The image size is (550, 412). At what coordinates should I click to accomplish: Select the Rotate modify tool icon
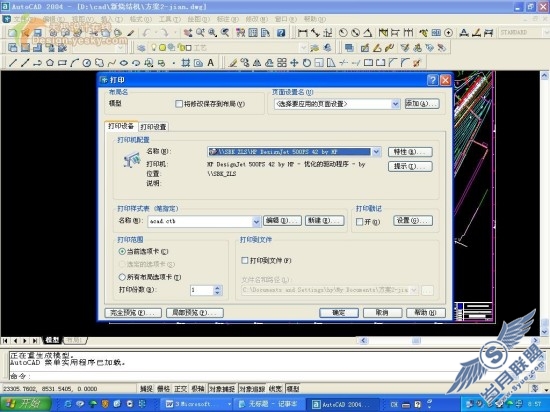(x=307, y=63)
